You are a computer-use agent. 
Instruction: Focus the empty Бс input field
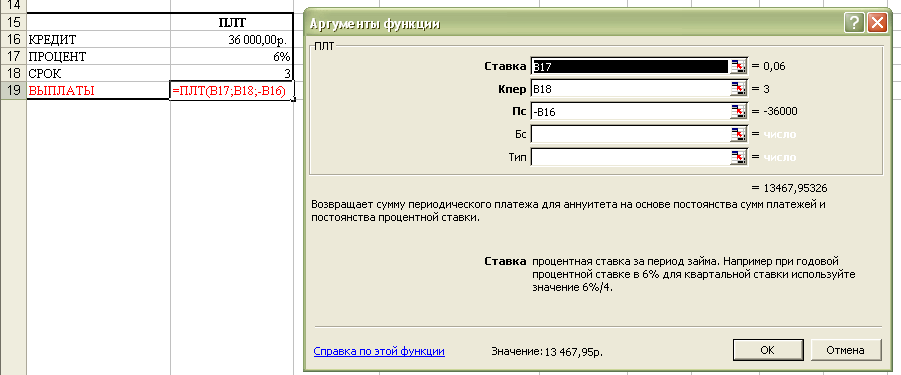coord(630,134)
